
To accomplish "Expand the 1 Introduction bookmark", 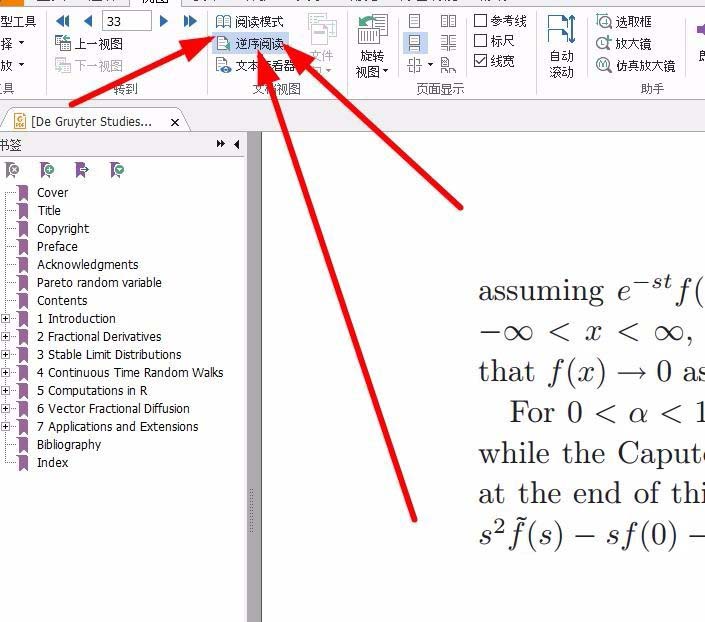I will click(x=6, y=319).
